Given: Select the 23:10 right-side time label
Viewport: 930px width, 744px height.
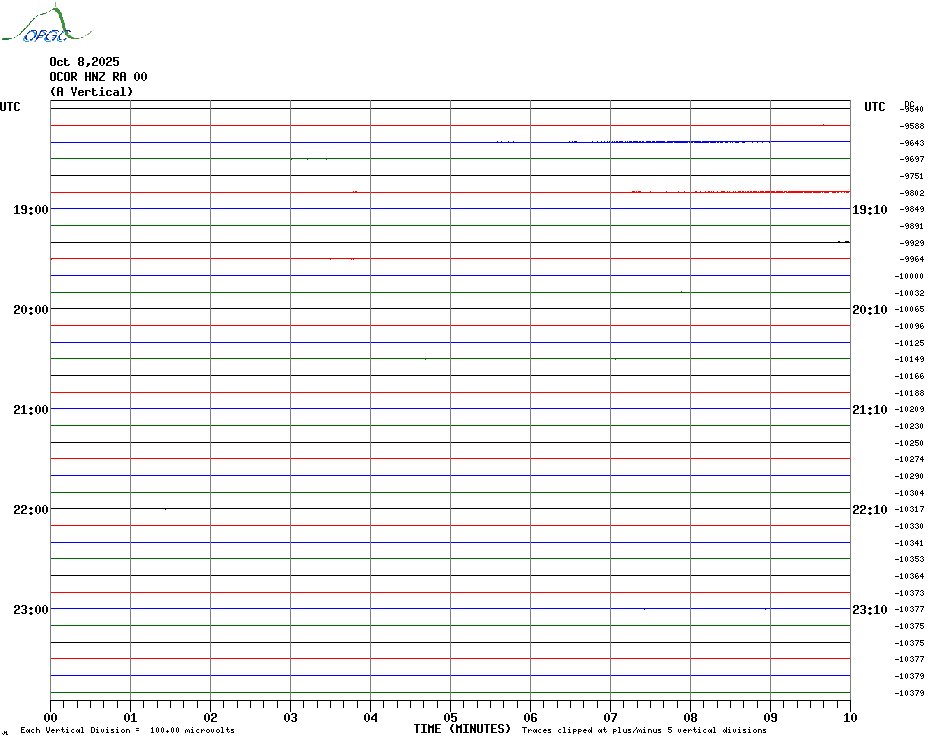Looking at the screenshot, I should 869,609.
